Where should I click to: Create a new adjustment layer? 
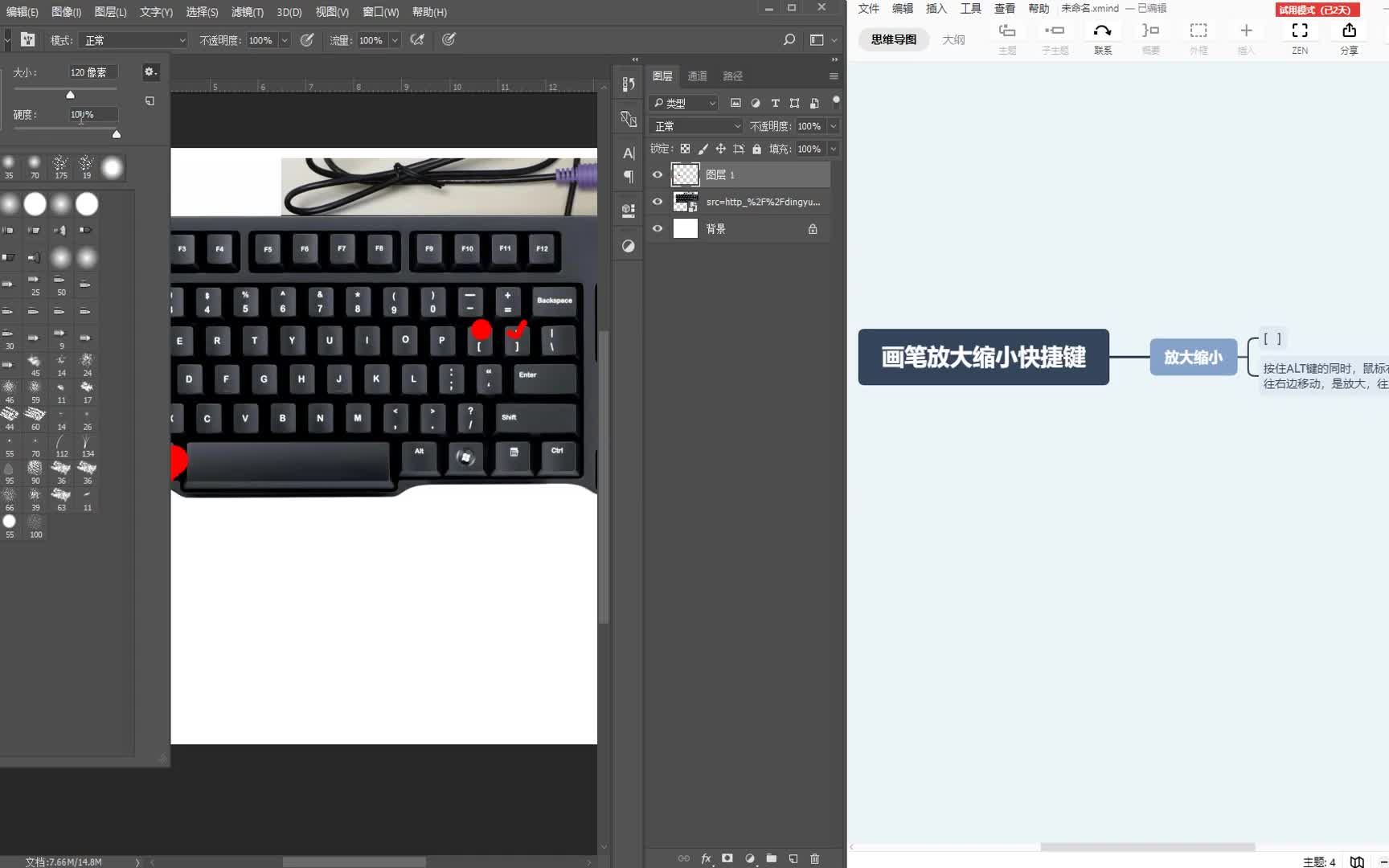tap(750, 858)
